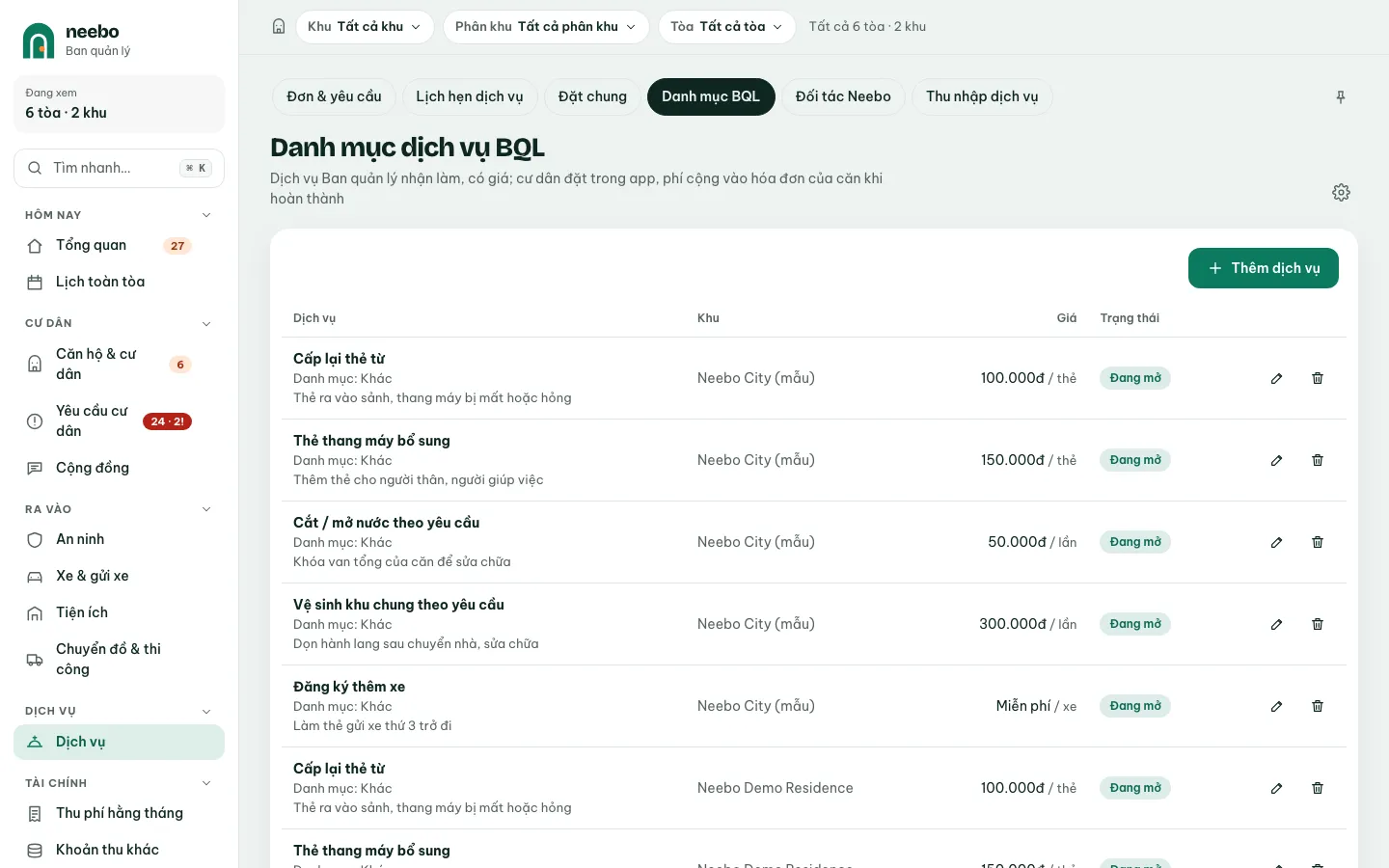
Task: Open settings gear for Danh mục dịch vụ
Action: pyautogui.click(x=1341, y=193)
